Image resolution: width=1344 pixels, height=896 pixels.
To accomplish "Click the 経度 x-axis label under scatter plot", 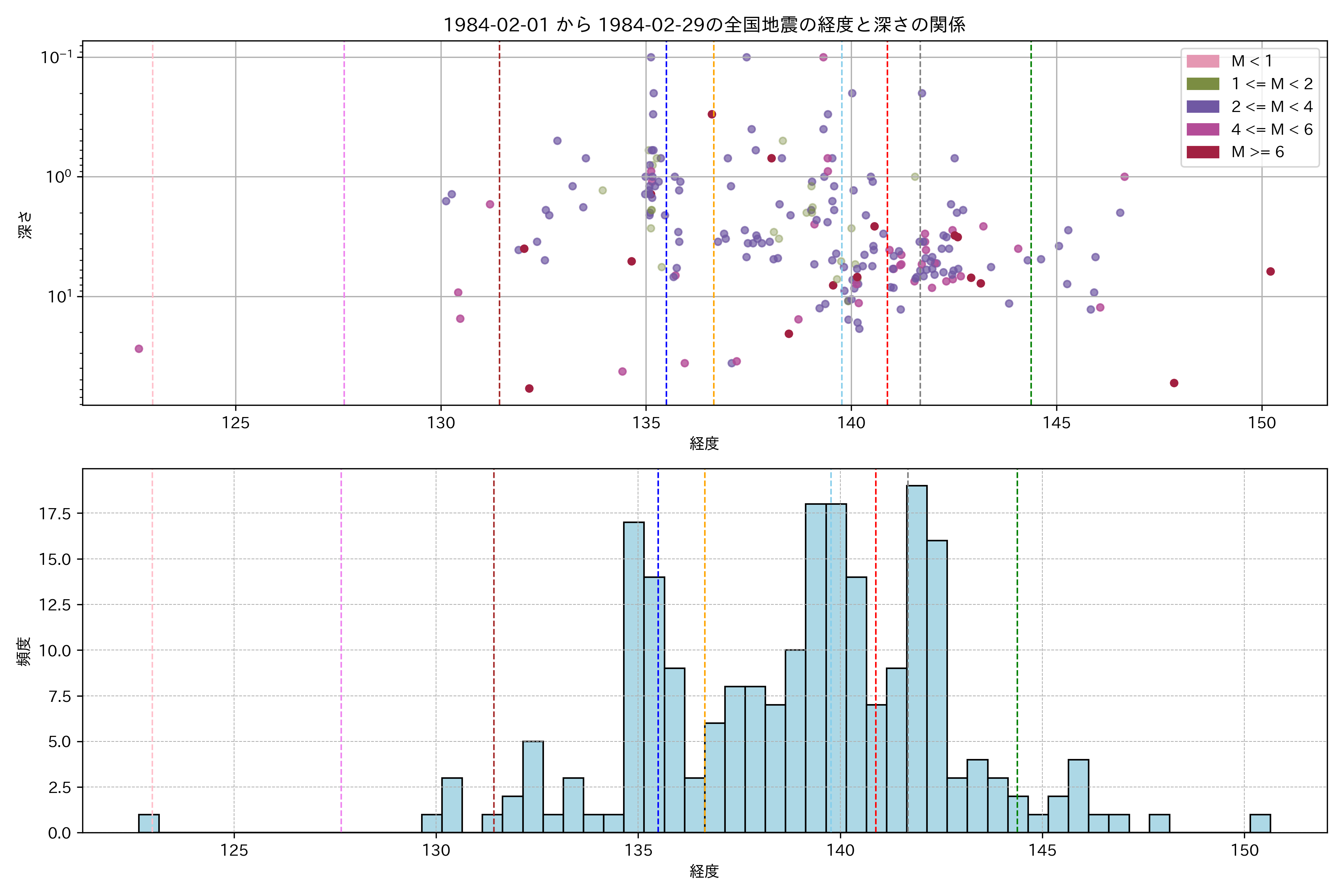I will 704,444.
